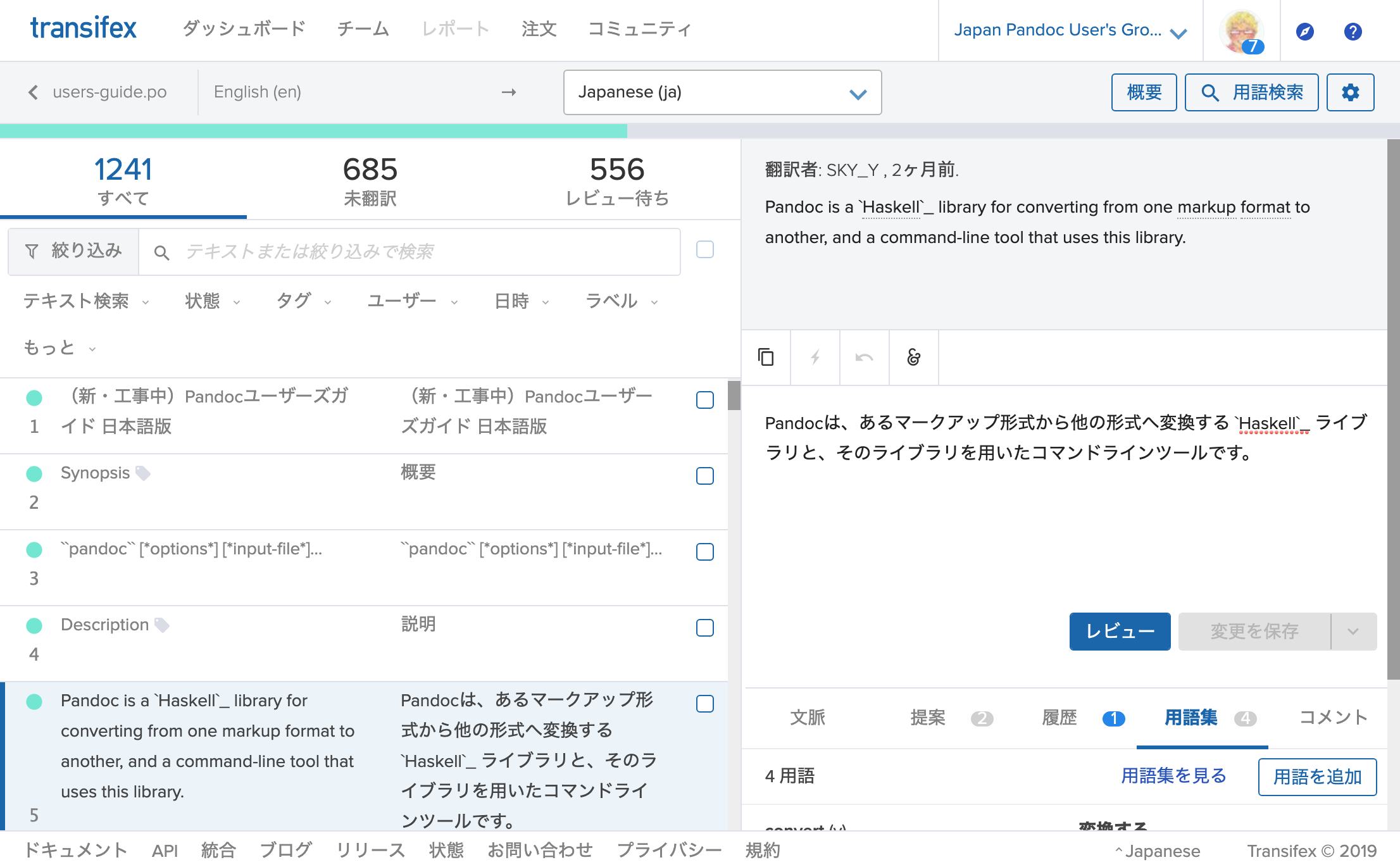
Task: Open the 日時 filter dropdown
Action: tap(522, 301)
